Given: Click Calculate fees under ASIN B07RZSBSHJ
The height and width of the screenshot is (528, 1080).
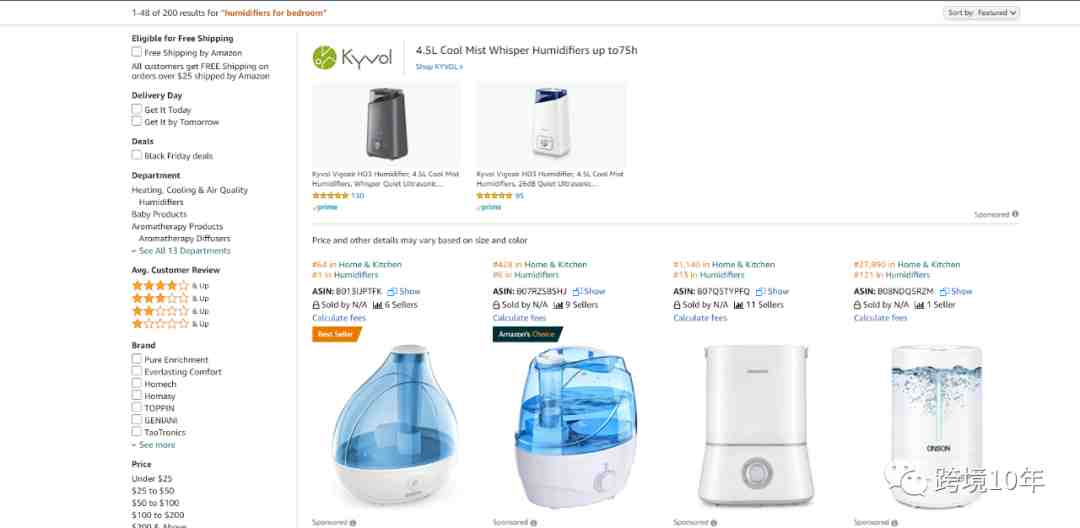Looking at the screenshot, I should [519, 318].
